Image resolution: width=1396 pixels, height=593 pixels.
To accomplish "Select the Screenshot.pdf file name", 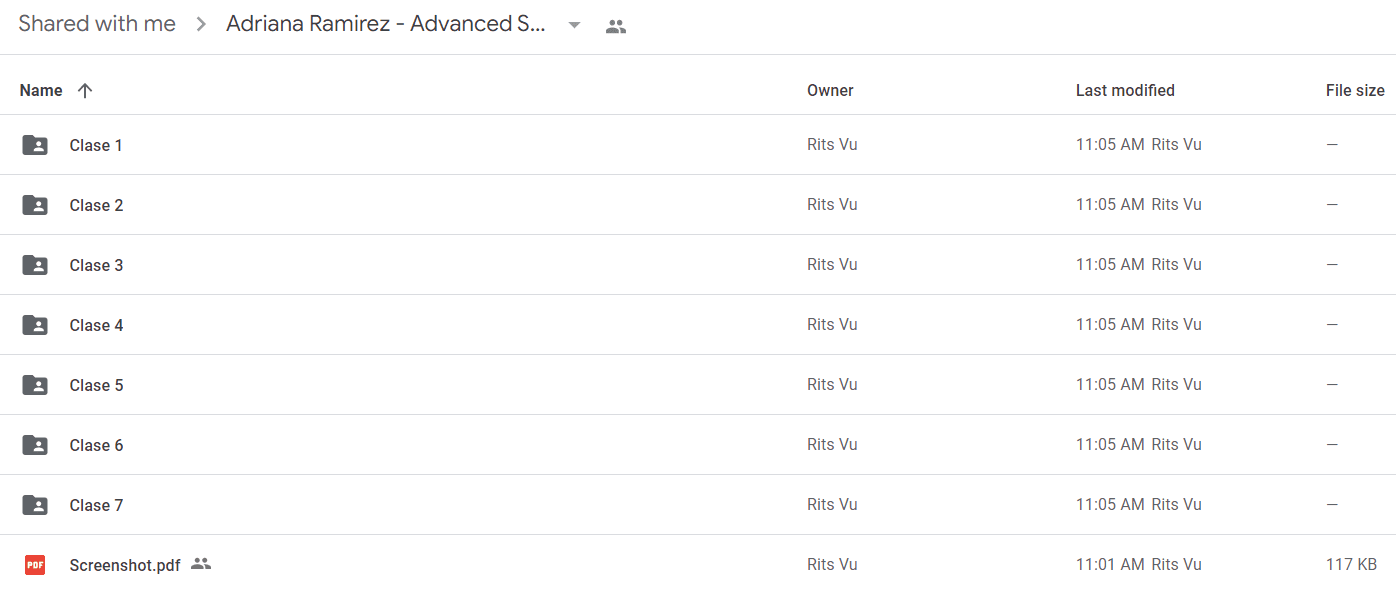I will tap(125, 565).
